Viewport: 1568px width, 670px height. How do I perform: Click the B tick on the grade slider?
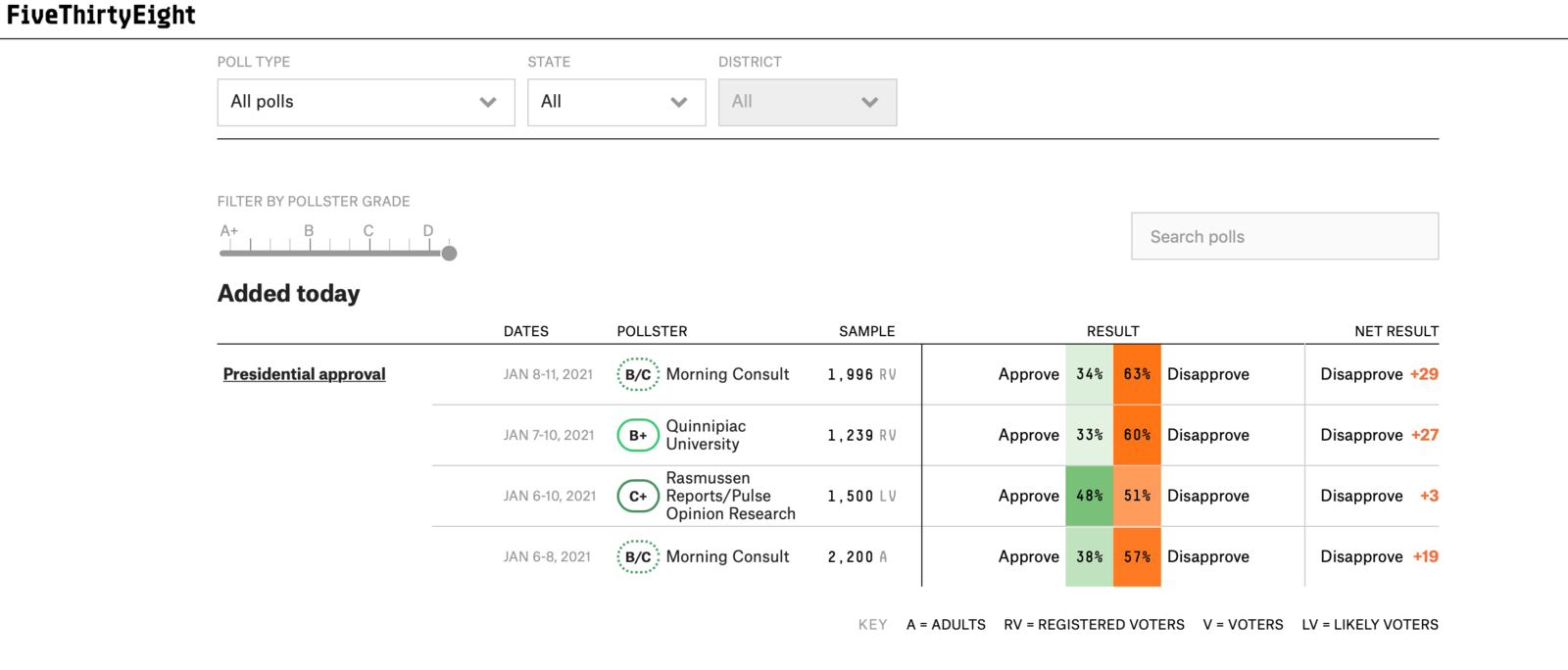(x=310, y=242)
